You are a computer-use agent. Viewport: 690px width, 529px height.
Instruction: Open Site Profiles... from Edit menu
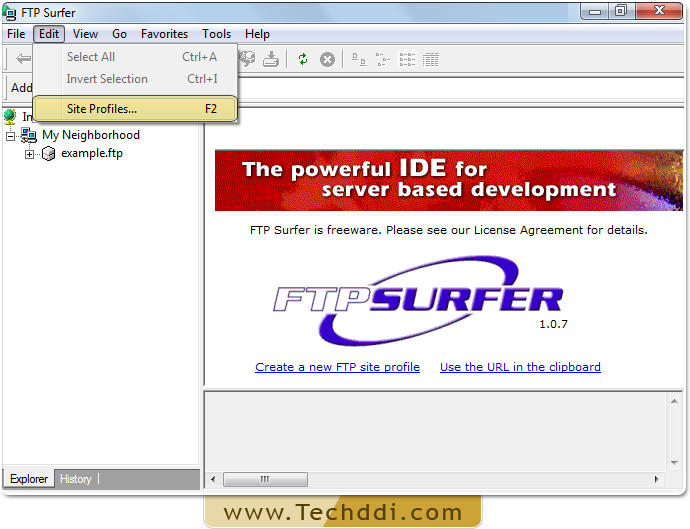[x=136, y=109]
